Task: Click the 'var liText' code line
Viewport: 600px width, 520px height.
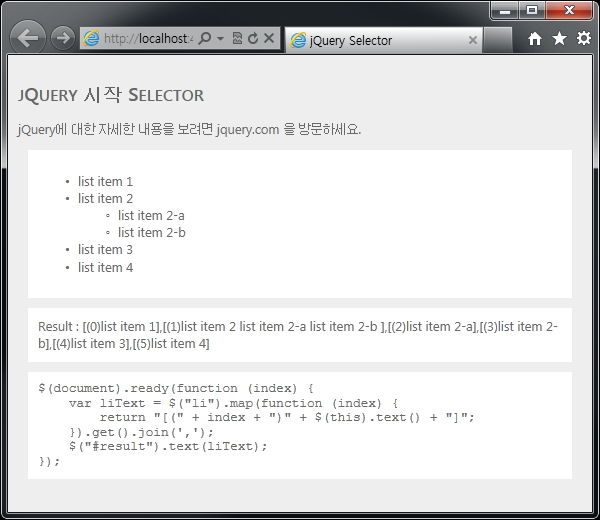Action: tap(233, 404)
